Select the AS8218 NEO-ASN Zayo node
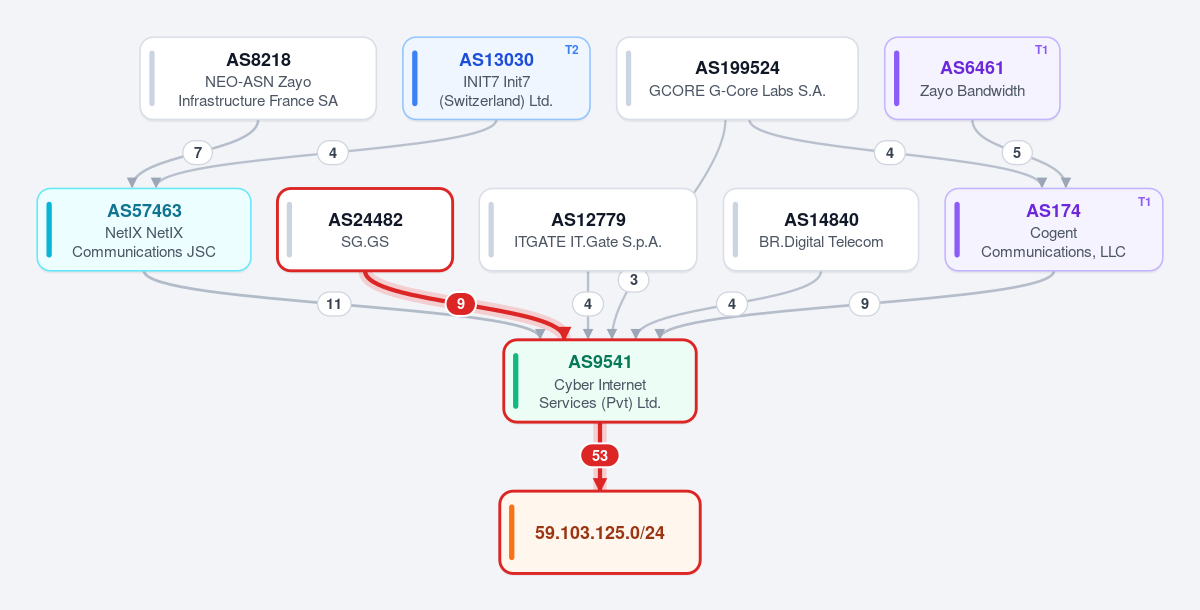1200x610 pixels. (x=258, y=79)
